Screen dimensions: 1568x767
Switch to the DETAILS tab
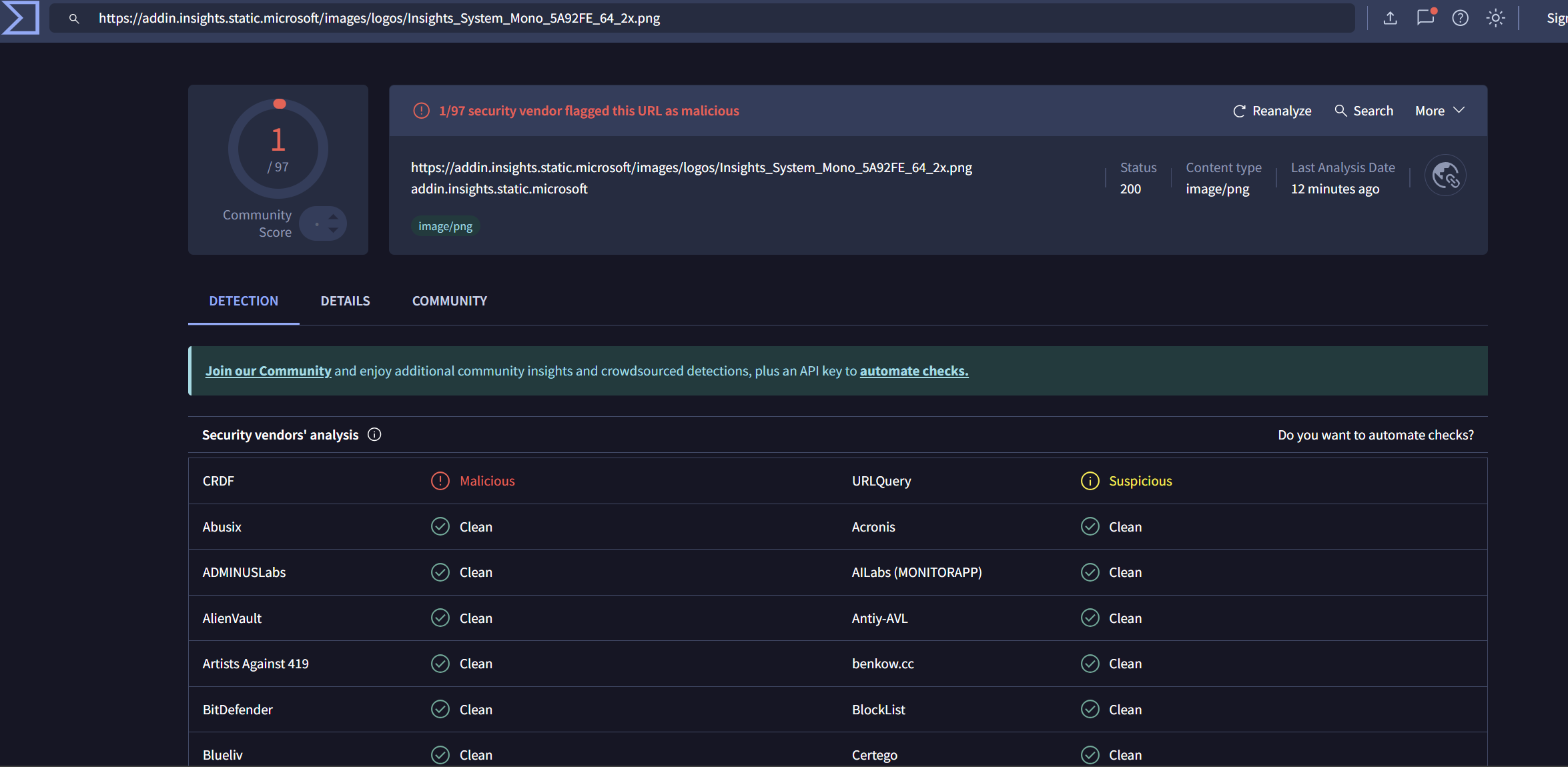(346, 301)
